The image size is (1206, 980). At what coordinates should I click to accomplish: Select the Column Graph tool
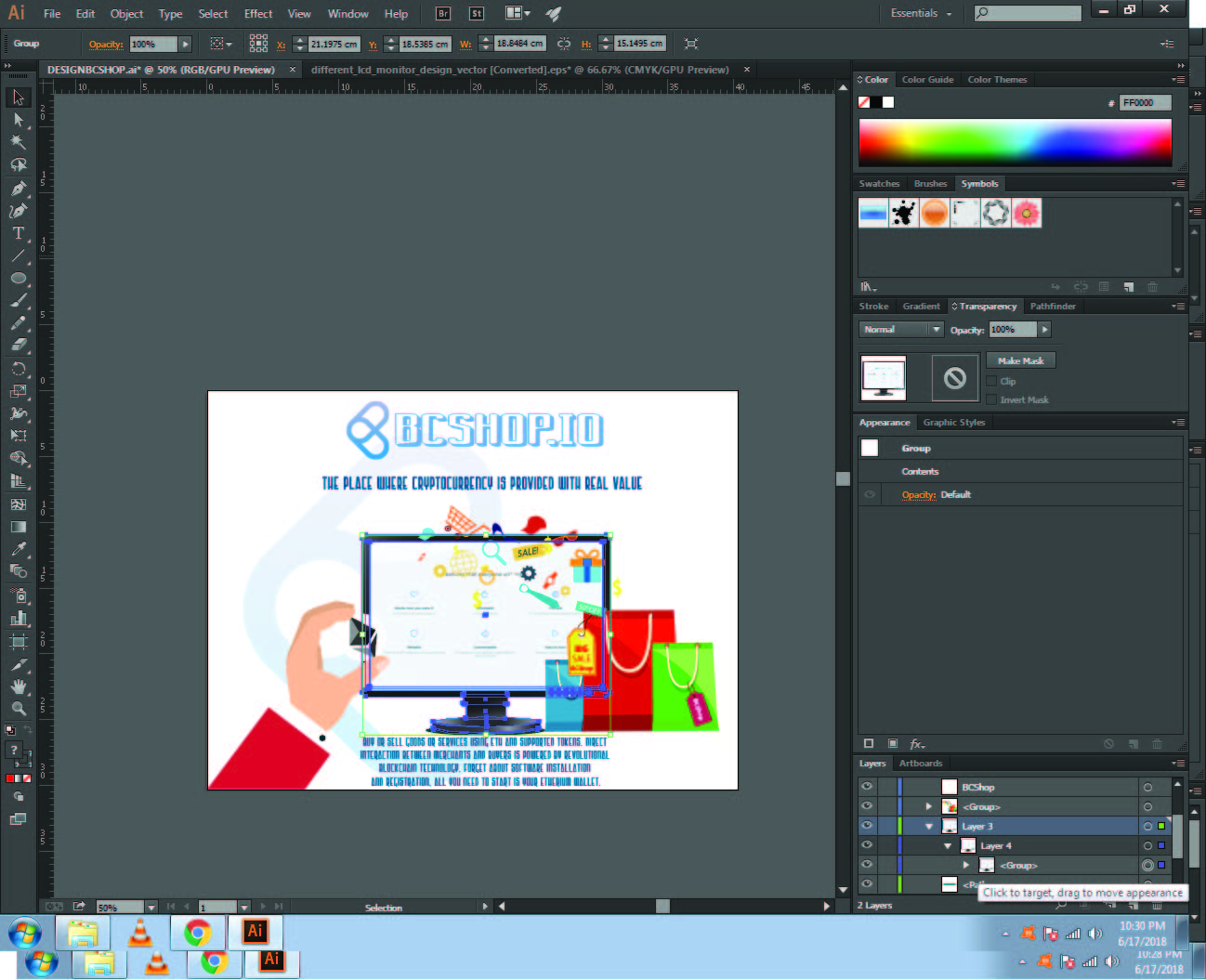[x=19, y=618]
